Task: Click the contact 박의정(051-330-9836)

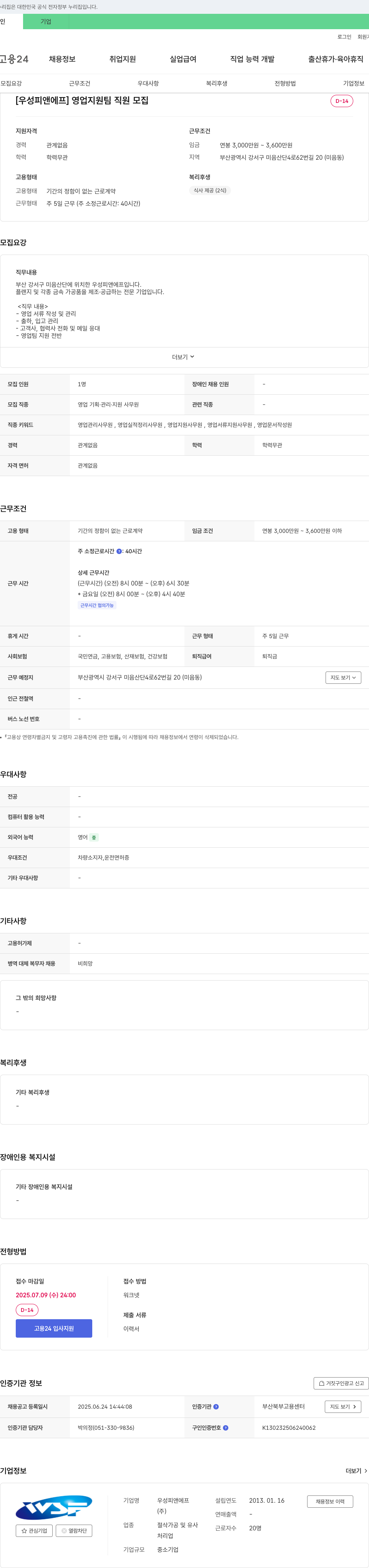Action: pos(106,1427)
